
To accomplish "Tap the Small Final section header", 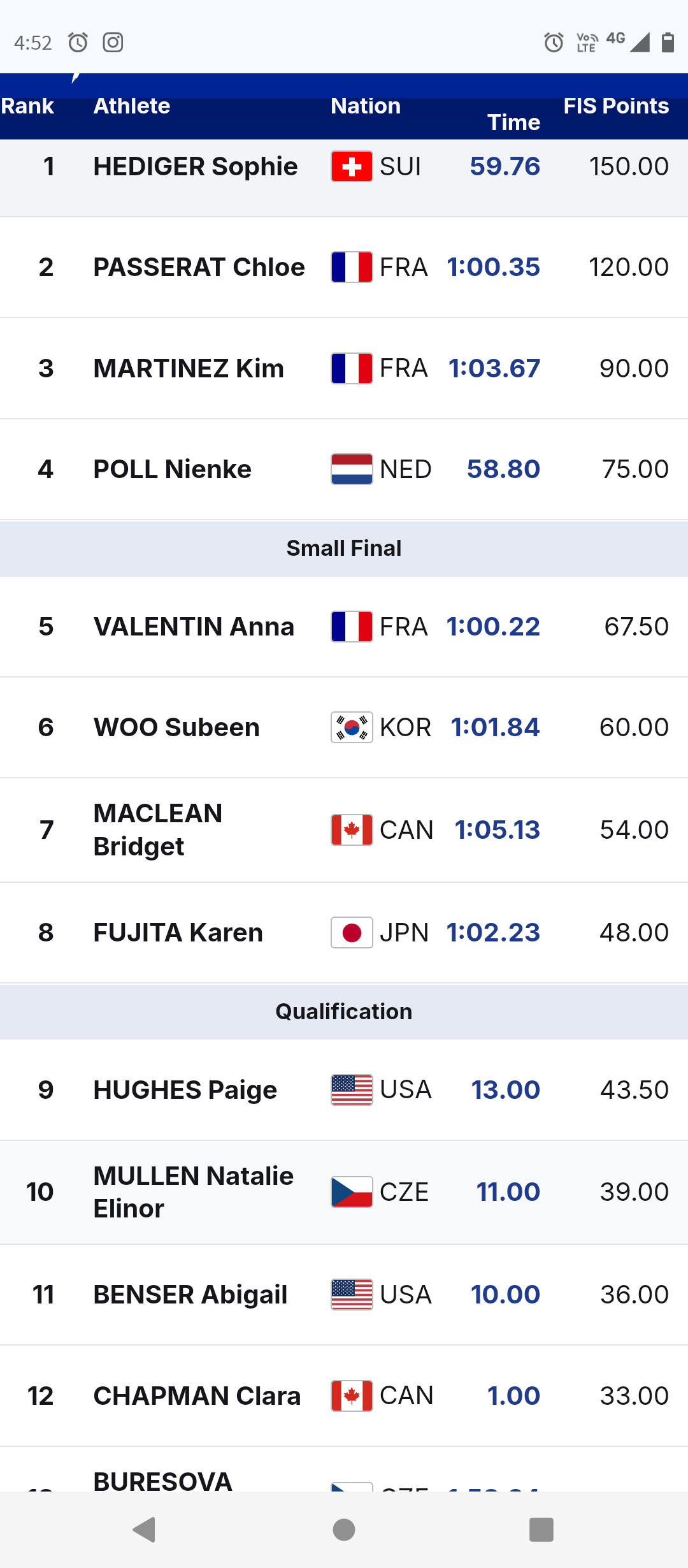I will point(344,548).
